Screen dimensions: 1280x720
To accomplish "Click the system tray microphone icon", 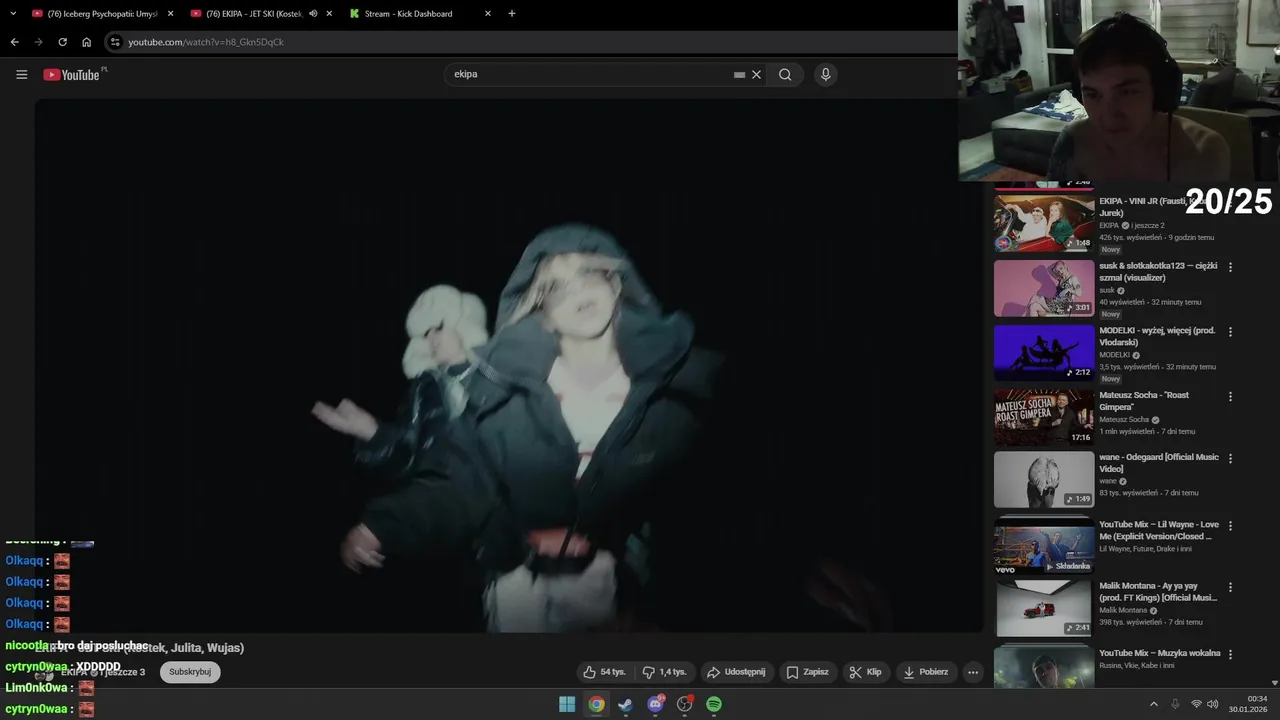I will tap(1175, 704).
